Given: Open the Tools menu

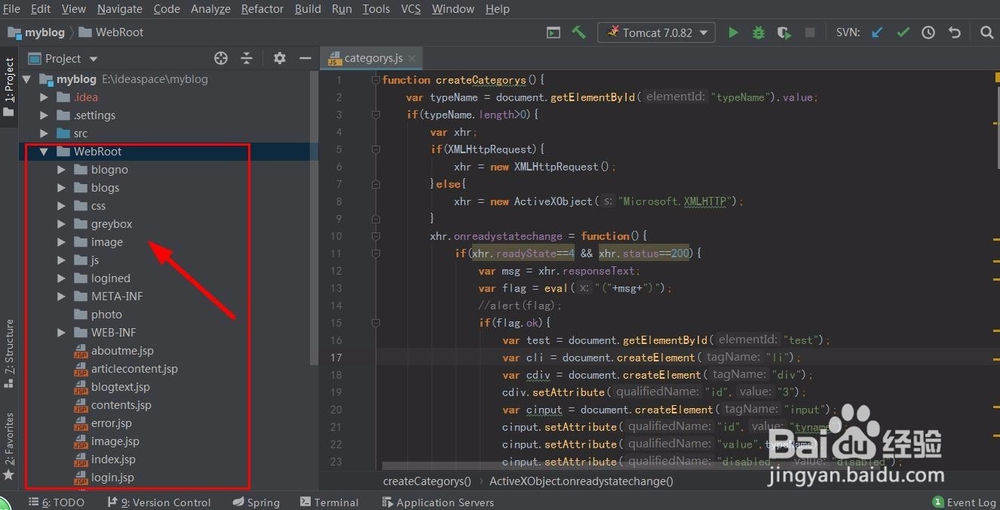Looking at the screenshot, I should [x=376, y=9].
